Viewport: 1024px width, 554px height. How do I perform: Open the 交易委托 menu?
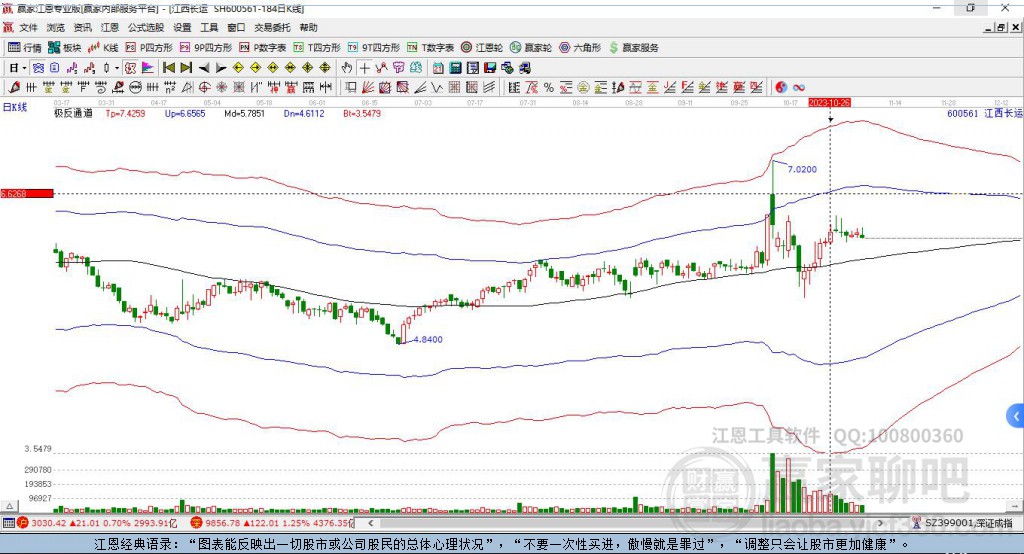272,27
